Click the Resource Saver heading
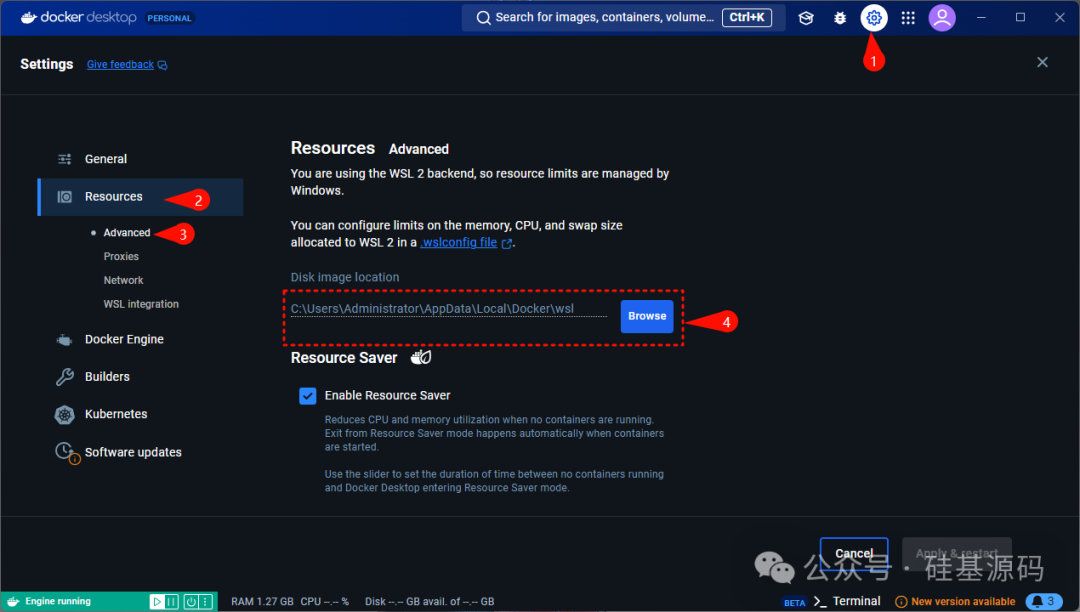The width and height of the screenshot is (1080, 612). tap(344, 358)
